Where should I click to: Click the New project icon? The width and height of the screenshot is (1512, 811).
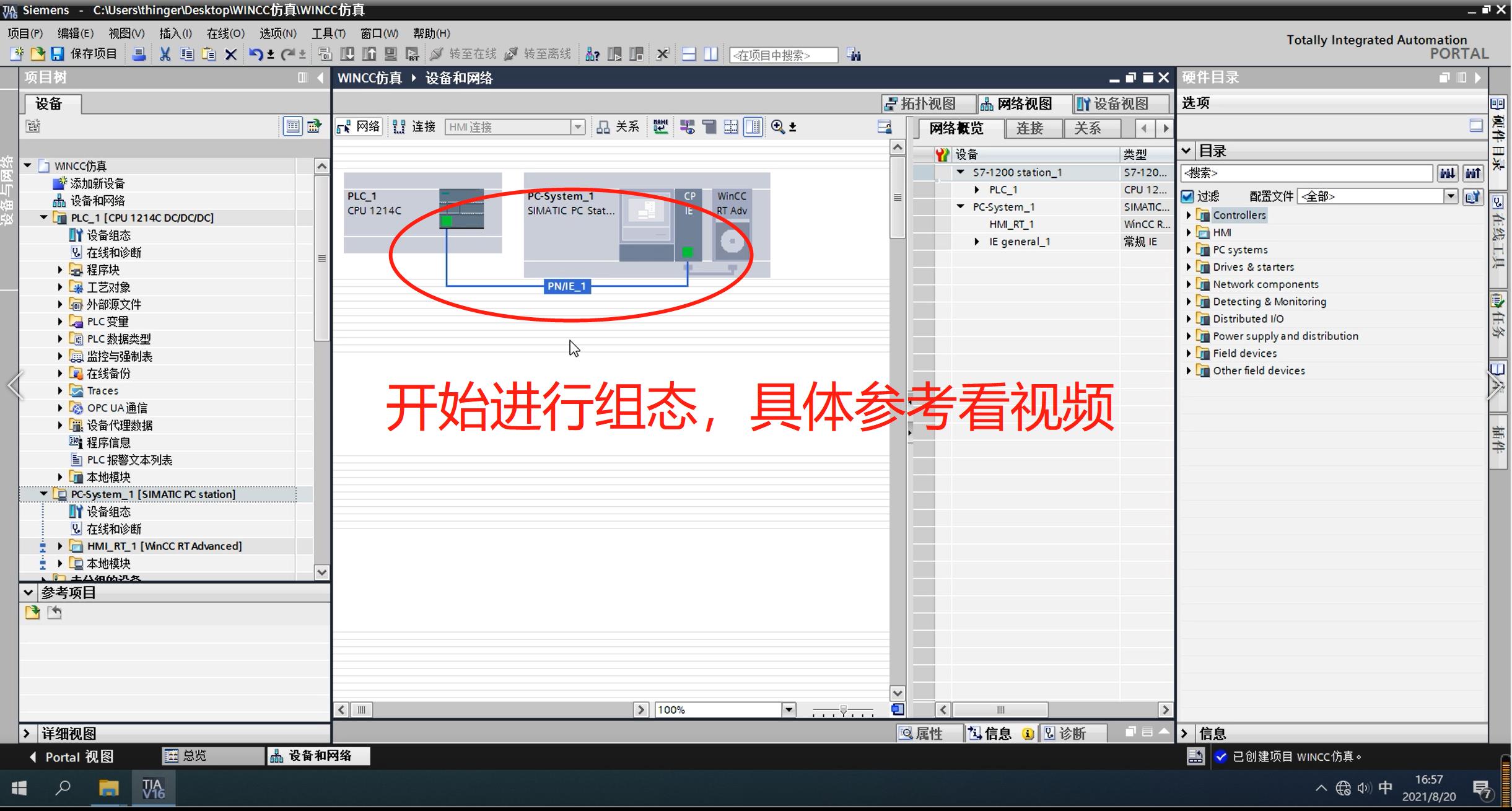click(x=17, y=55)
